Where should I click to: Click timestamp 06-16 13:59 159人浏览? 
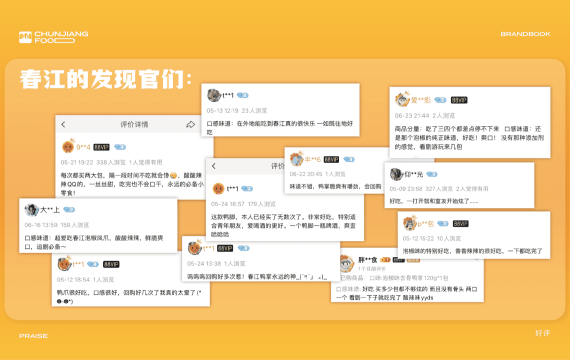[x=57, y=225]
